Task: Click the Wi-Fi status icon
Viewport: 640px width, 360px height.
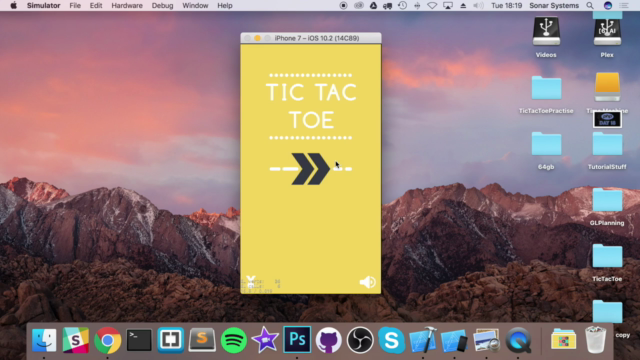Action: (x=432, y=5)
